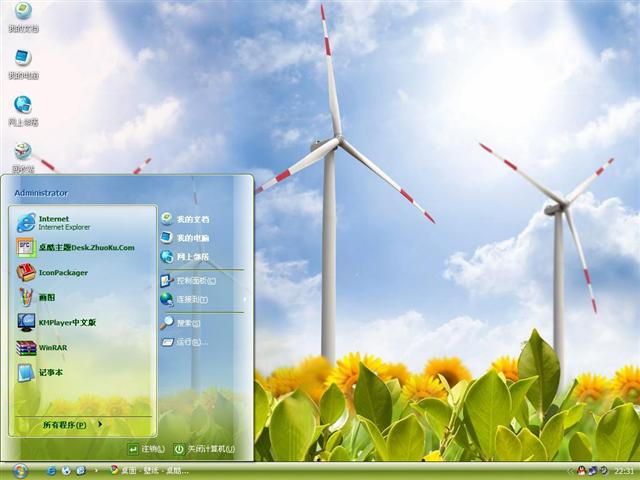The height and width of the screenshot is (480, 640).
Task: Click 我的电脑 icon on the desktop
Action: (x=22, y=60)
